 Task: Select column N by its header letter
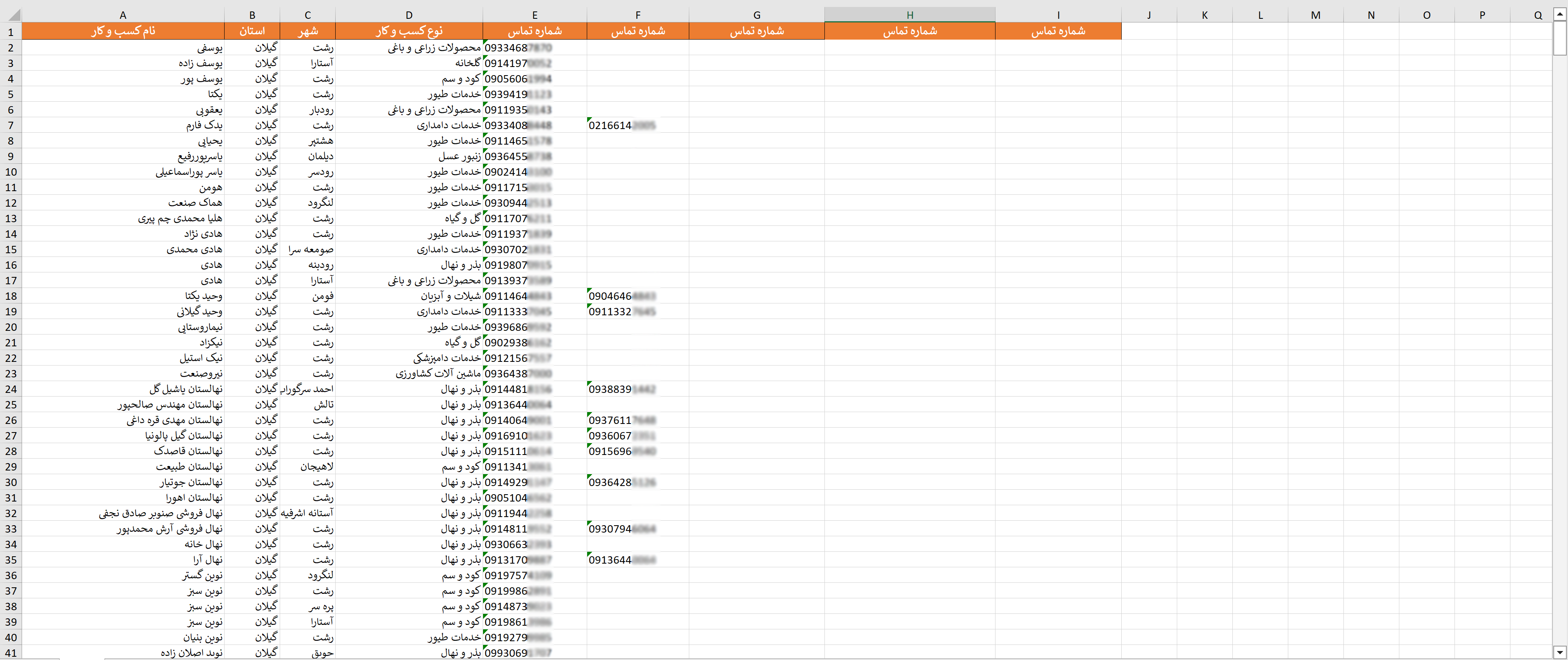coord(1371,15)
